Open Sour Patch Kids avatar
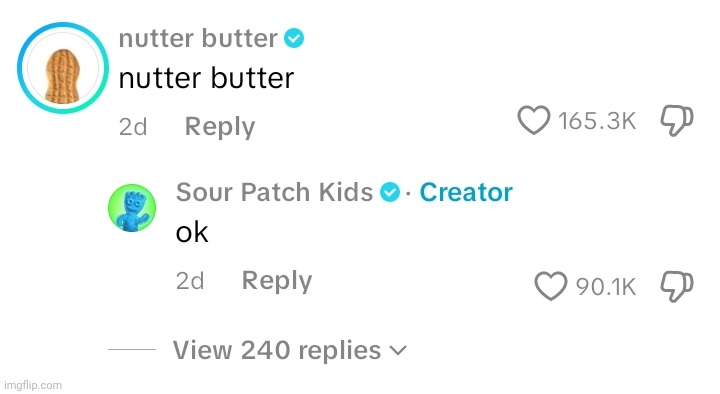The image size is (720, 394). tap(132, 208)
